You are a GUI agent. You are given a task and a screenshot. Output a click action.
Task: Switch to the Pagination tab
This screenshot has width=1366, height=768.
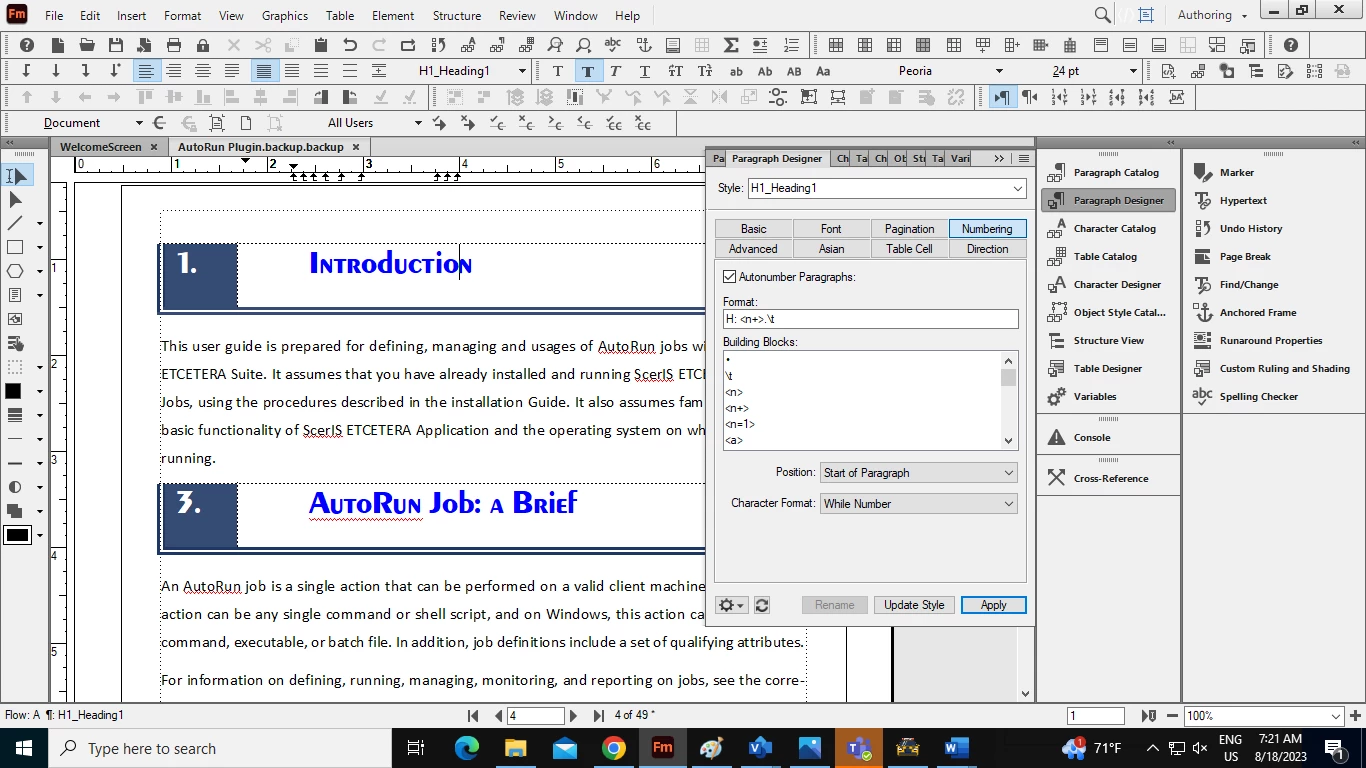(x=909, y=229)
